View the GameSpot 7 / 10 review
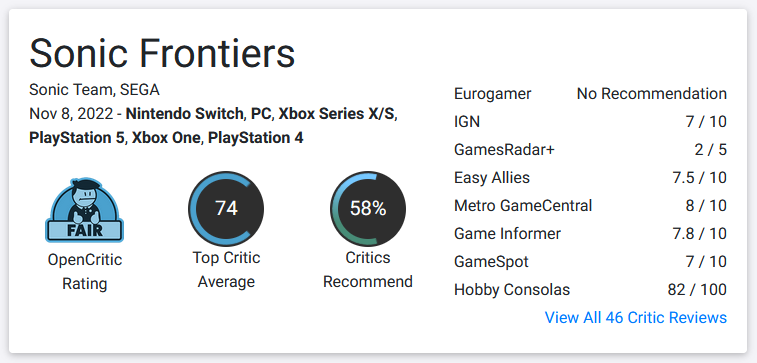Image resolution: width=757 pixels, height=363 pixels. (590, 262)
